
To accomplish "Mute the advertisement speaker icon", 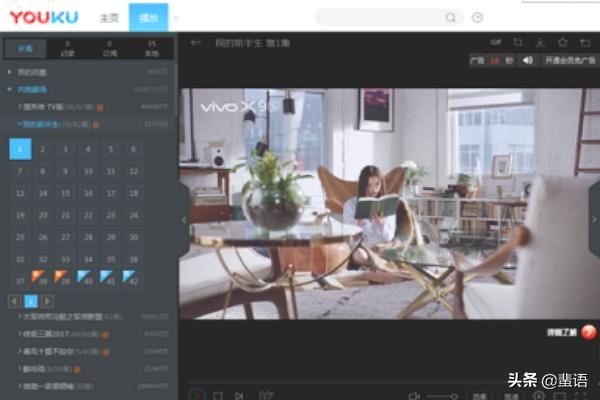I will (528, 60).
